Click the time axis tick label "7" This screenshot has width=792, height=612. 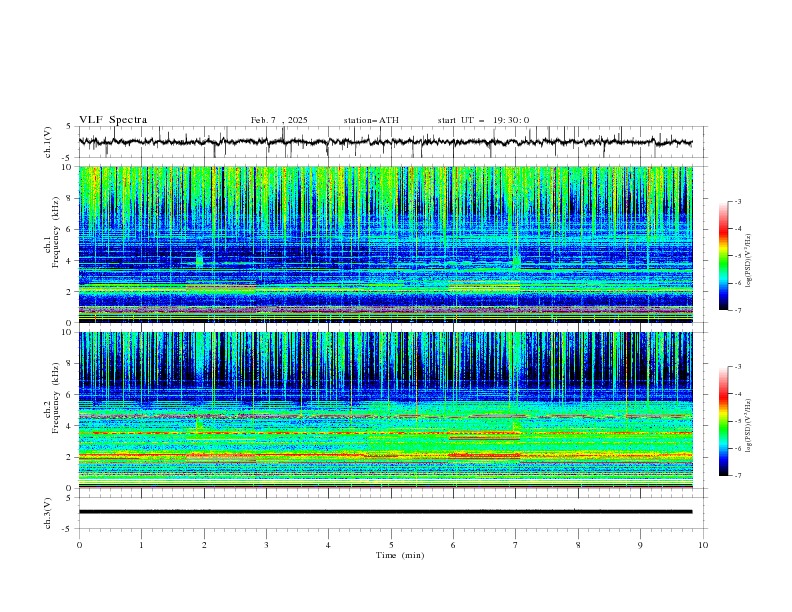tap(516, 545)
